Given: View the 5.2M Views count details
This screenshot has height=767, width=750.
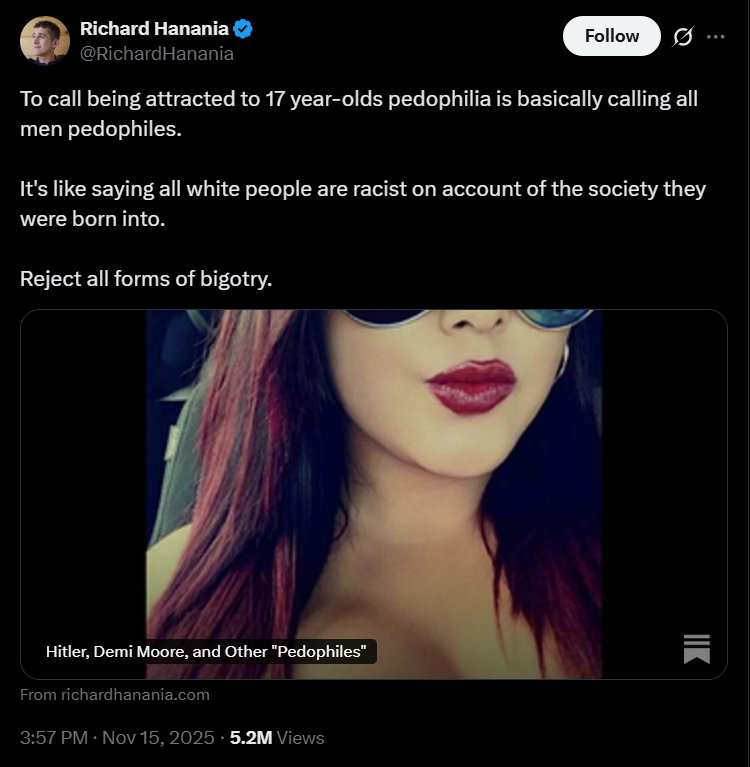Looking at the screenshot, I should point(277,738).
